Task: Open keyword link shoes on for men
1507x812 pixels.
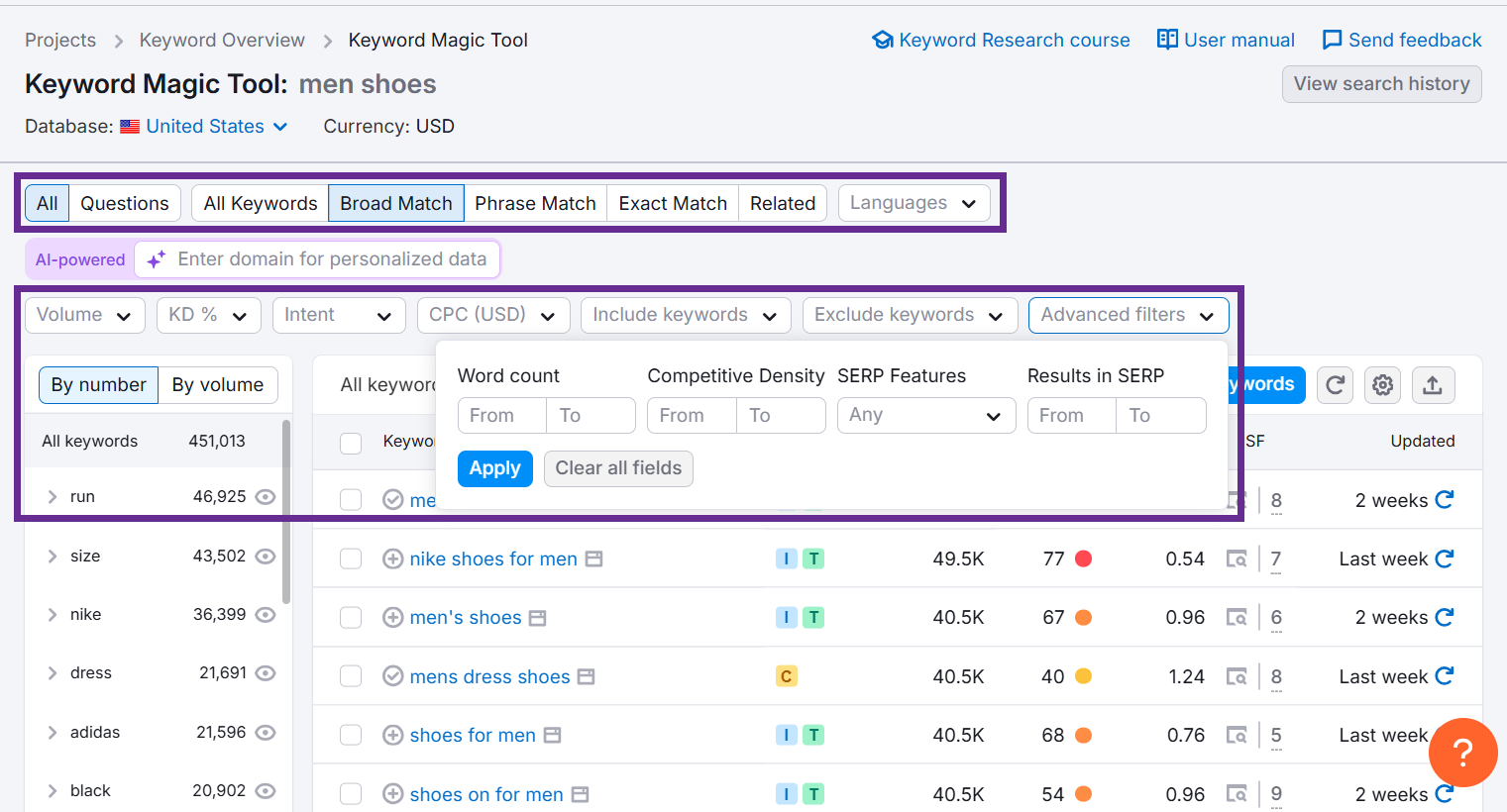Action: [x=486, y=794]
